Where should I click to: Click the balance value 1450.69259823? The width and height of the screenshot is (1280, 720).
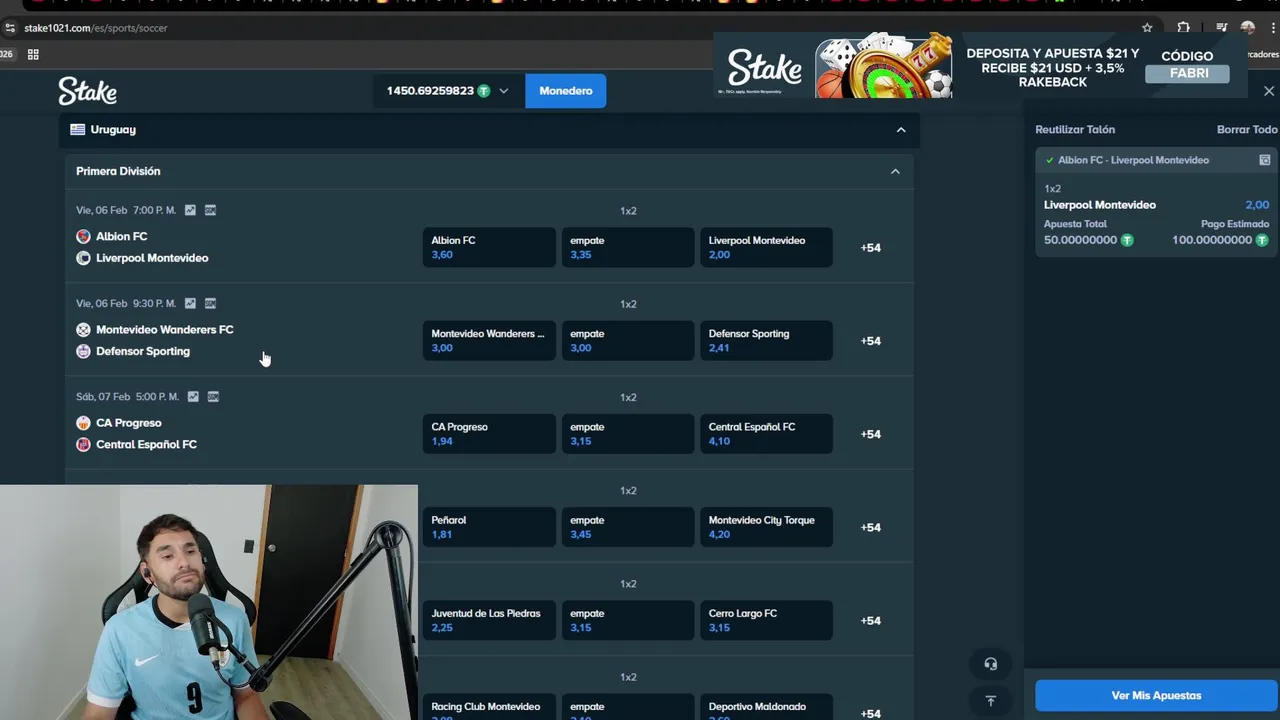pyautogui.click(x=430, y=91)
